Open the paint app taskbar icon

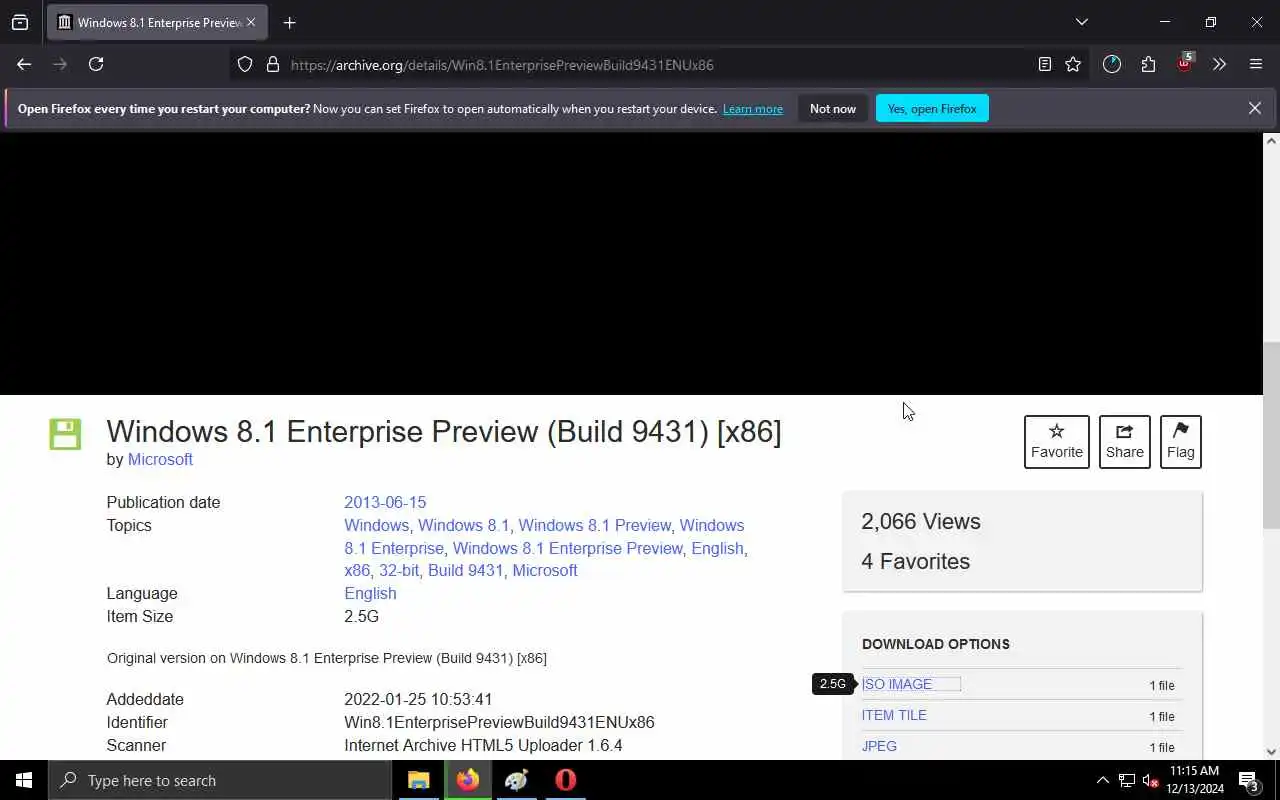click(516, 780)
